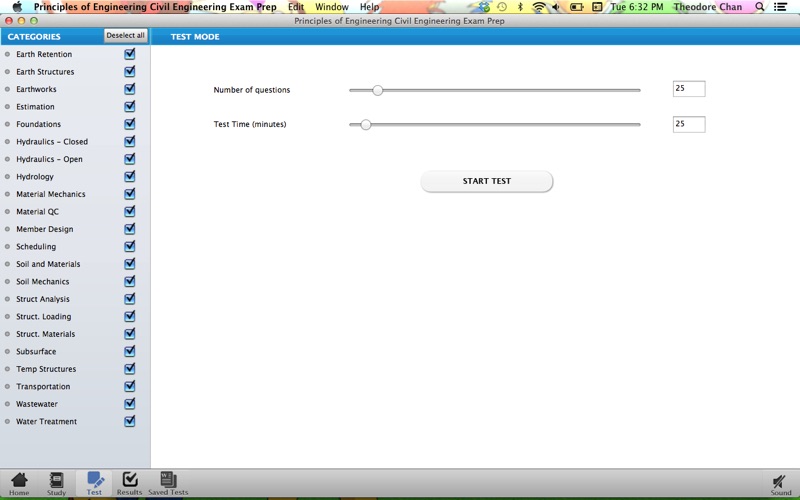800x500 pixels.
Task: Select the Material QC category label
Action: (37, 212)
